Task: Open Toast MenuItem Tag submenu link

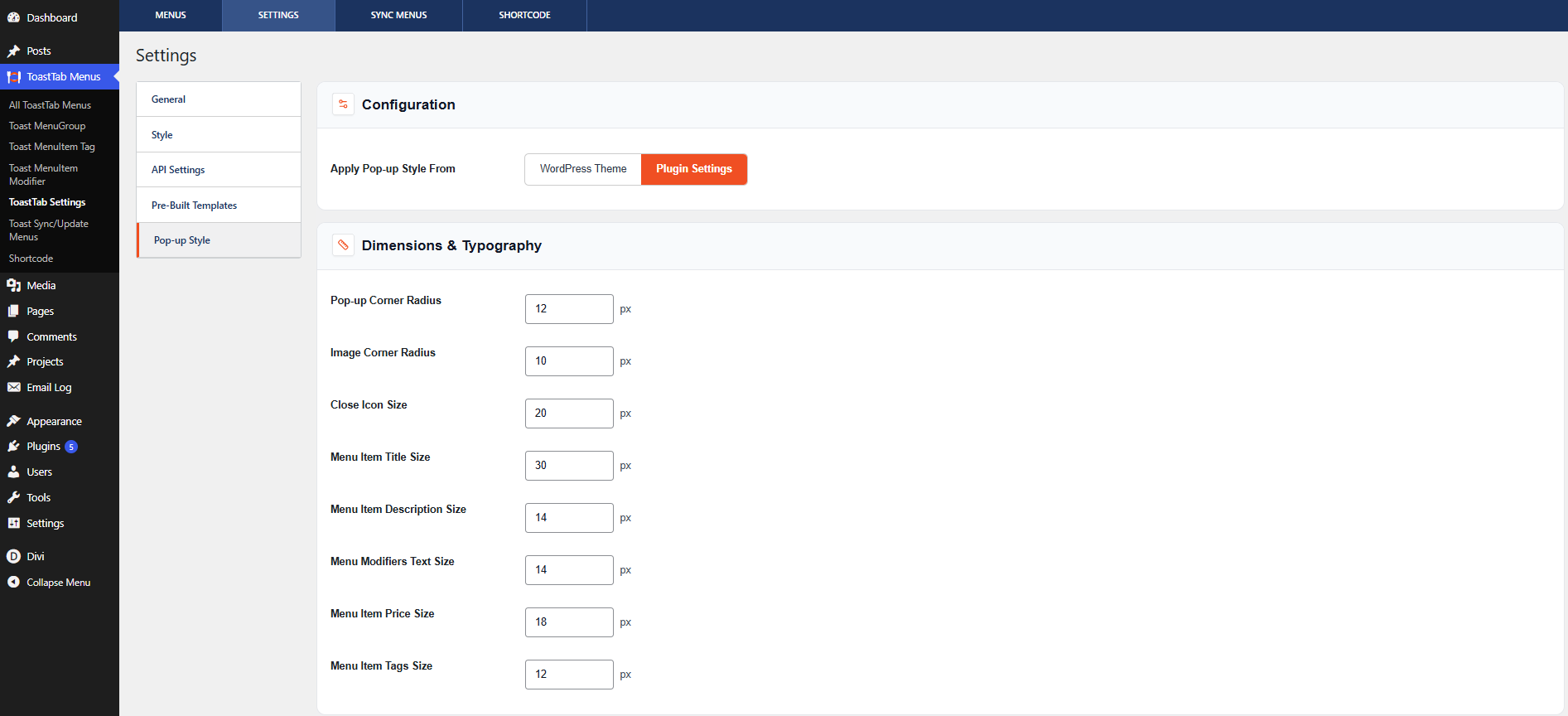Action: [52, 147]
